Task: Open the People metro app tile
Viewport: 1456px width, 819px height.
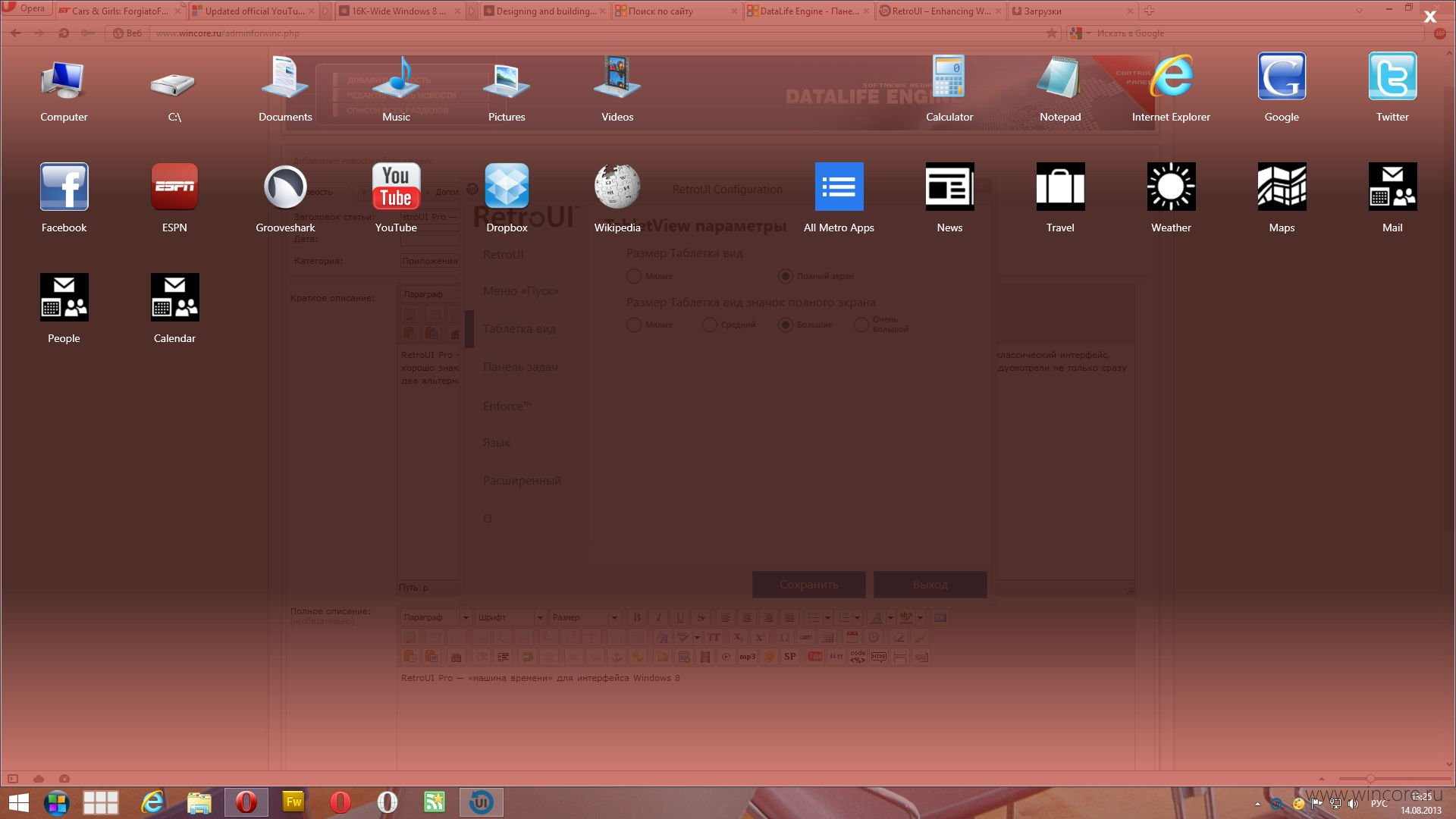Action: click(x=64, y=297)
